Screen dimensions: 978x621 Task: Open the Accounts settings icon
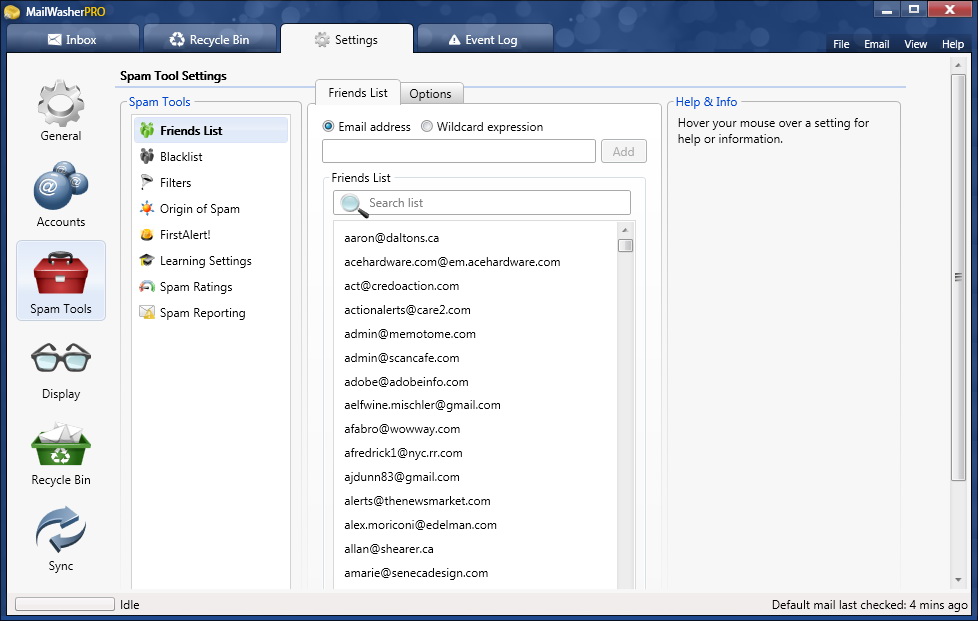click(x=61, y=186)
